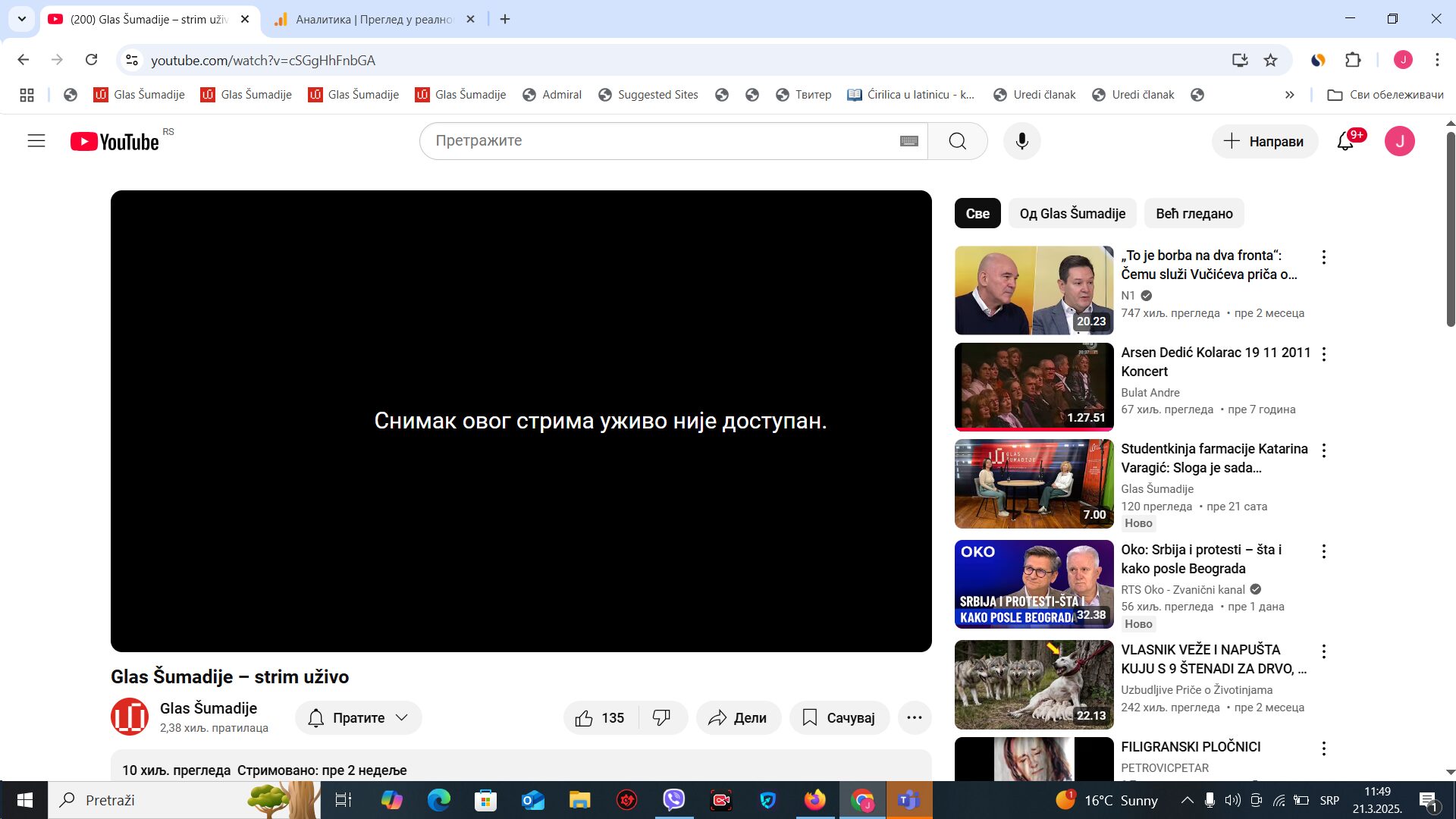This screenshot has height=819, width=1456.
Task: Bookmark this page with star icon
Action: (1271, 60)
